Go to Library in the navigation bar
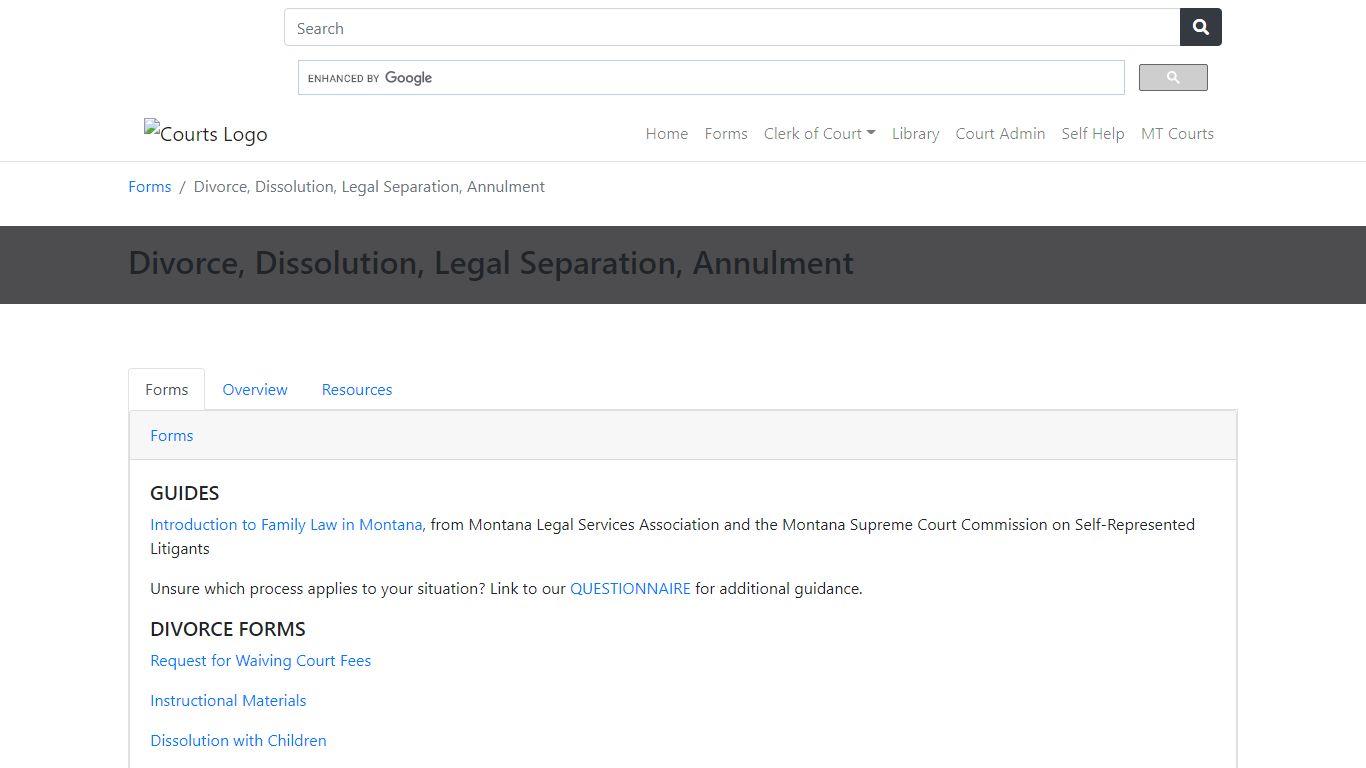 click(x=915, y=133)
